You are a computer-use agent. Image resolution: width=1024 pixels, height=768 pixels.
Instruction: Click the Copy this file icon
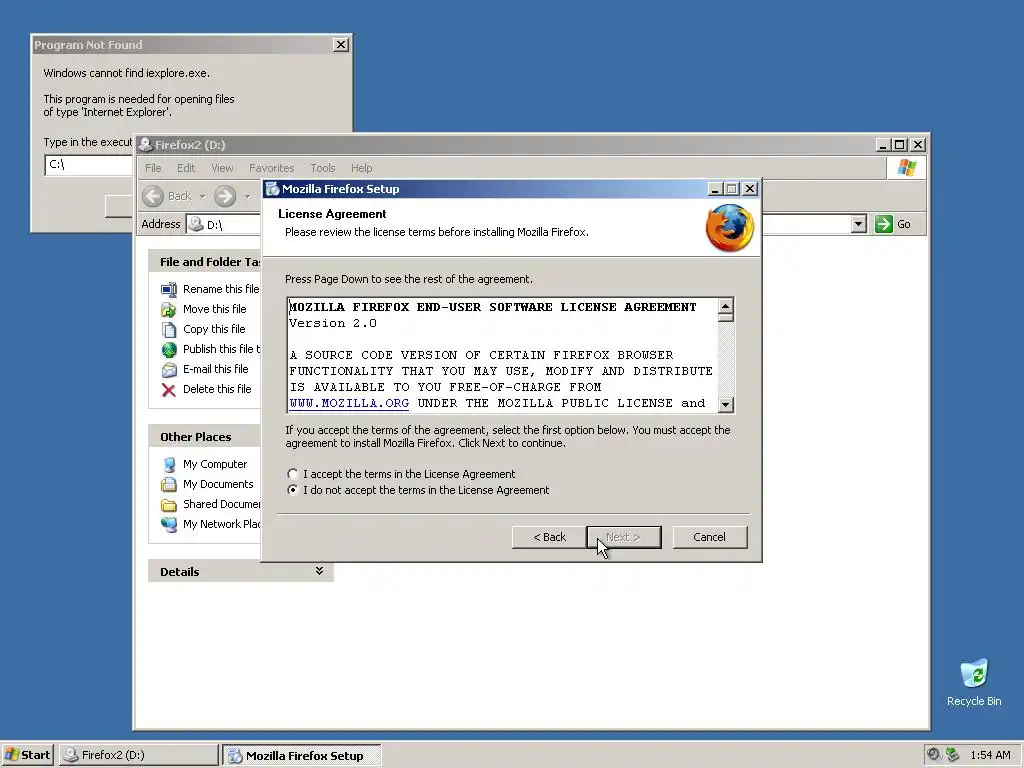click(x=168, y=330)
